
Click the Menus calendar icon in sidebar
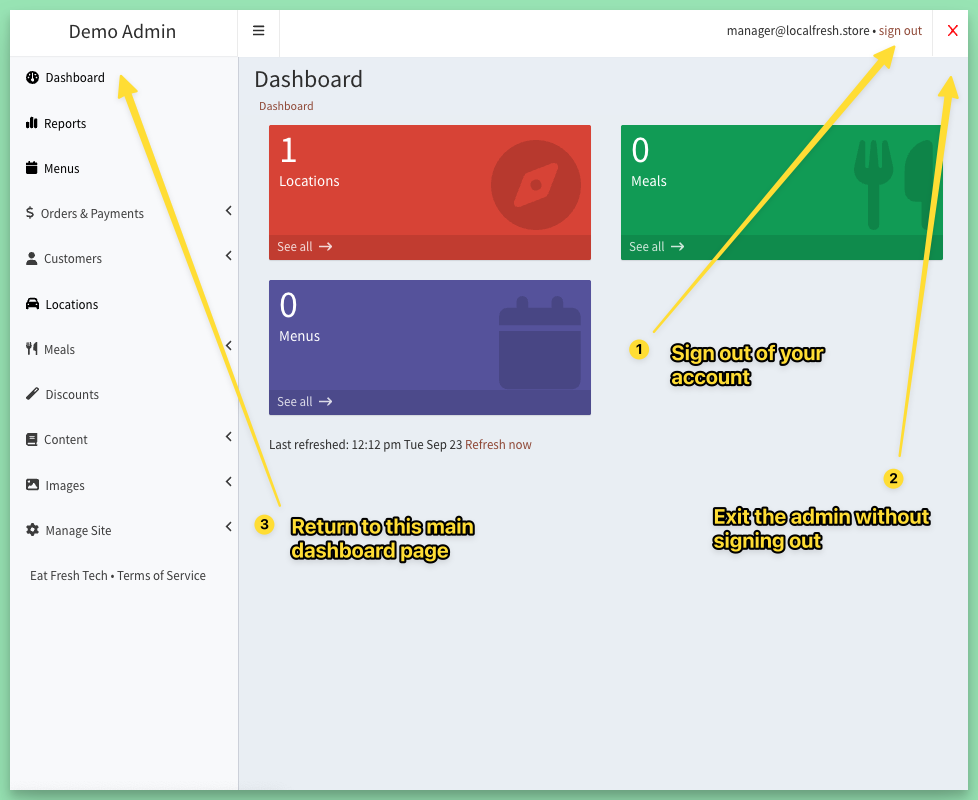(x=32, y=168)
